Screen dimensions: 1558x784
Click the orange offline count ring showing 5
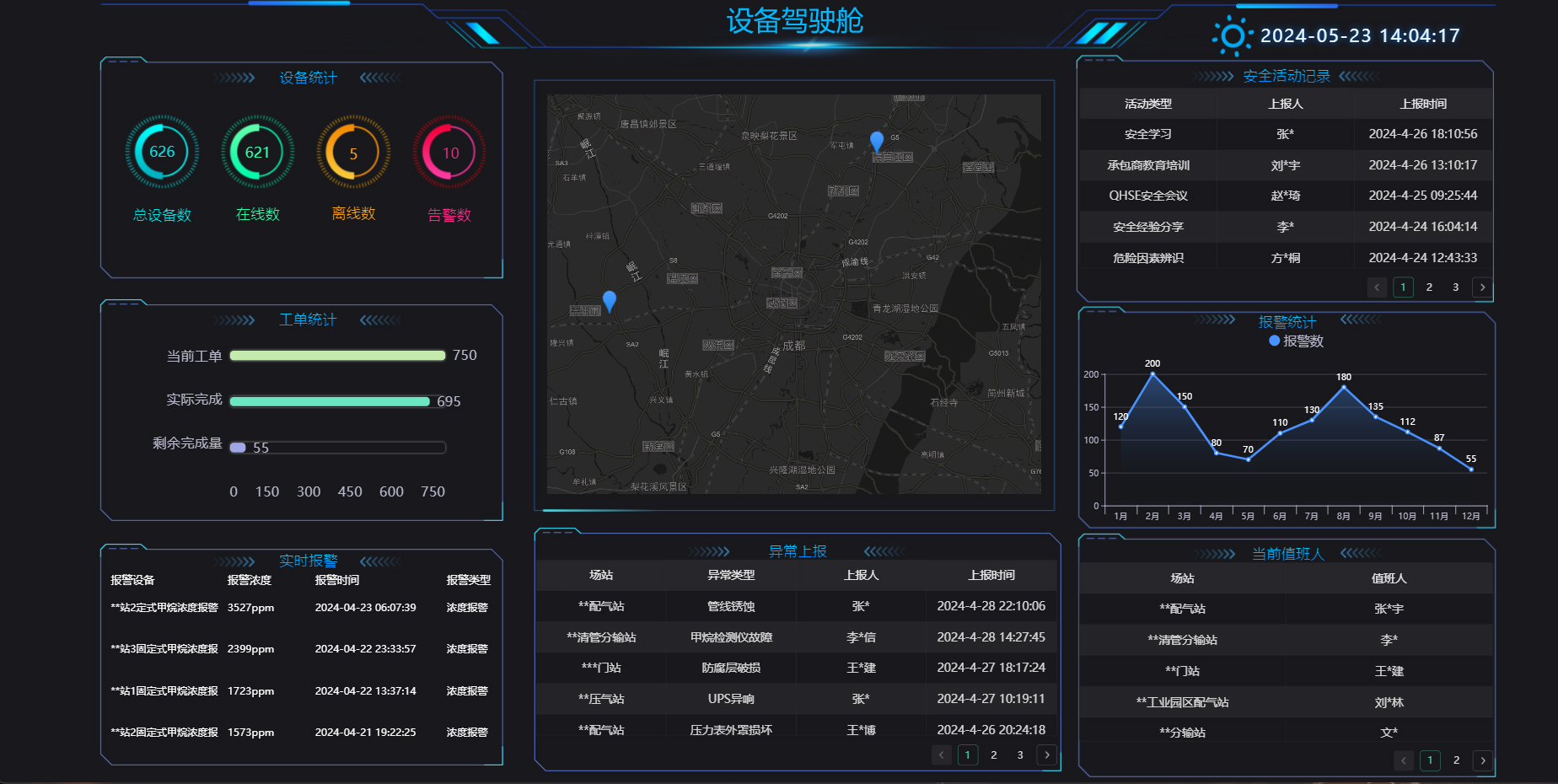[353, 153]
